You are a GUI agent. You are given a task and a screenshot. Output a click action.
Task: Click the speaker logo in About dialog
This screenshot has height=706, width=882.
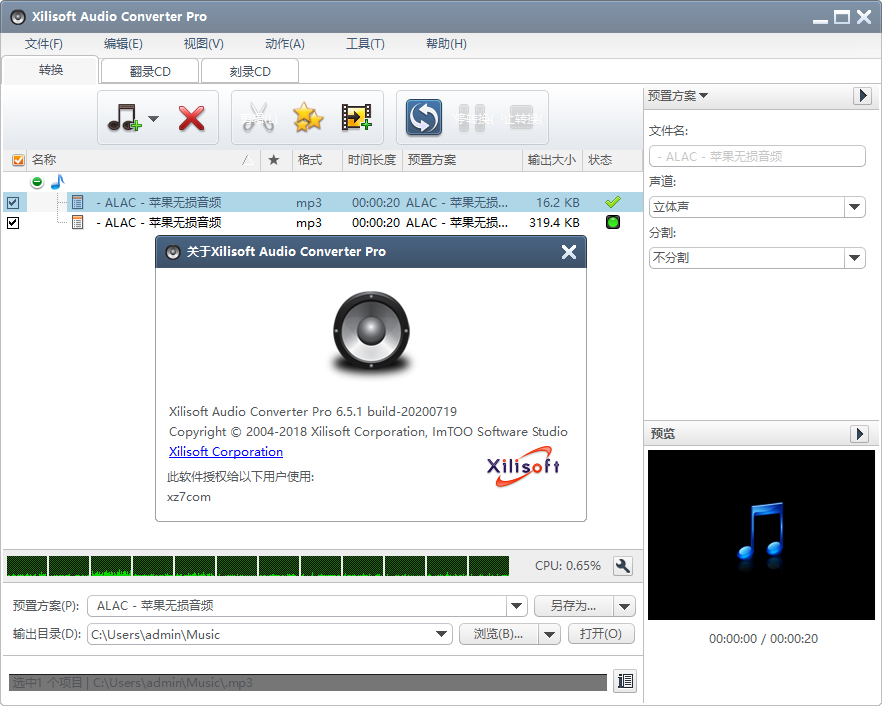point(371,331)
